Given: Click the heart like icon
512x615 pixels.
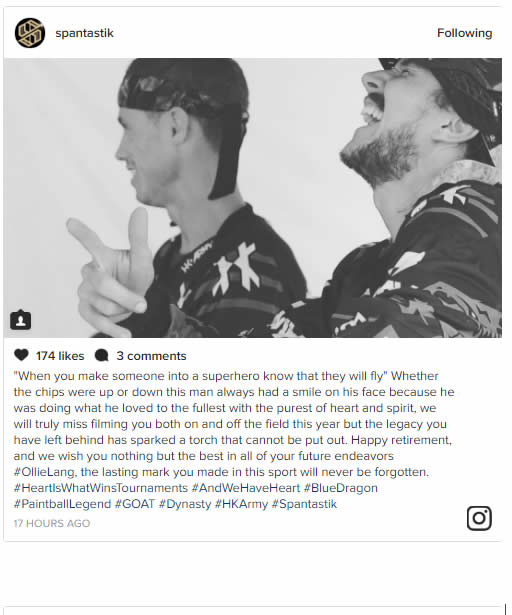Looking at the screenshot, I should 21,355.
